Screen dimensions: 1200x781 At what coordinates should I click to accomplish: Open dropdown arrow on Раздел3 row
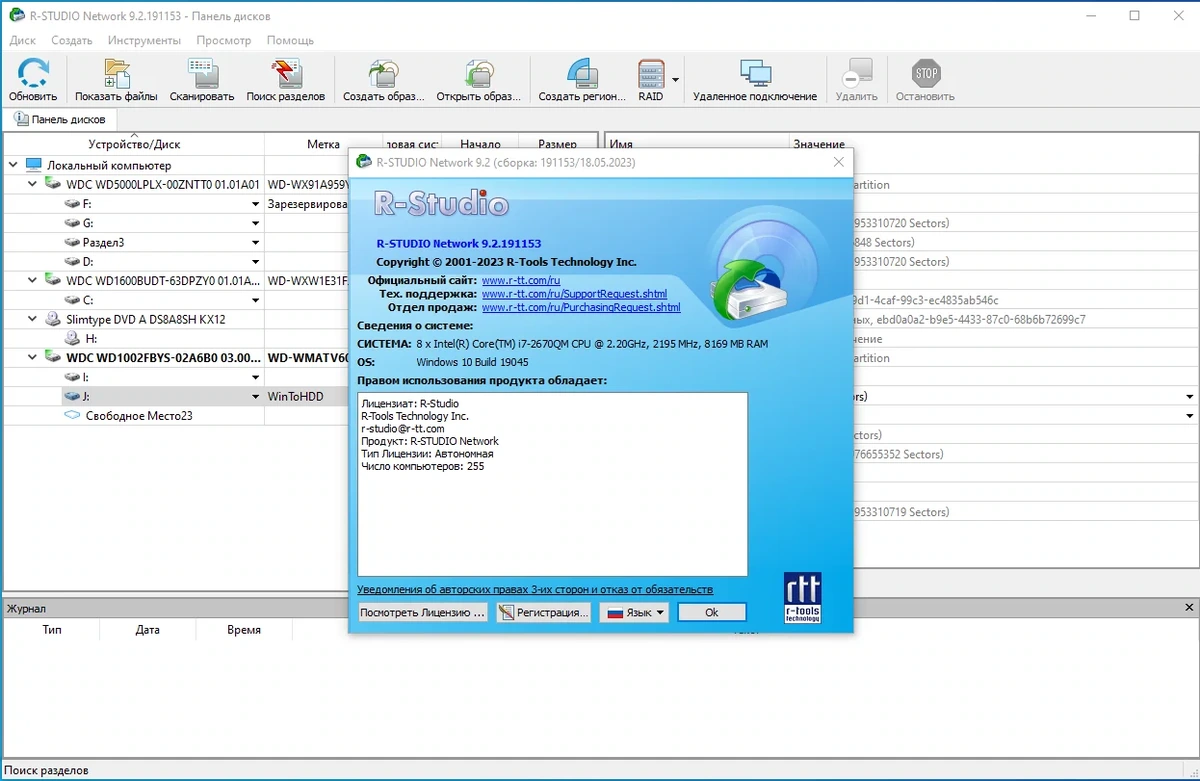[x=256, y=243]
